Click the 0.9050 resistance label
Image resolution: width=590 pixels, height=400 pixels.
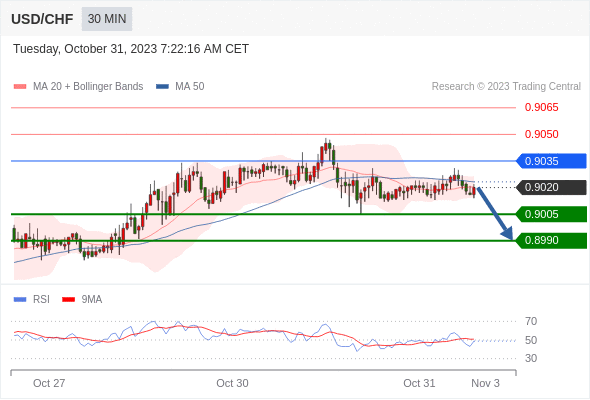[541, 134]
